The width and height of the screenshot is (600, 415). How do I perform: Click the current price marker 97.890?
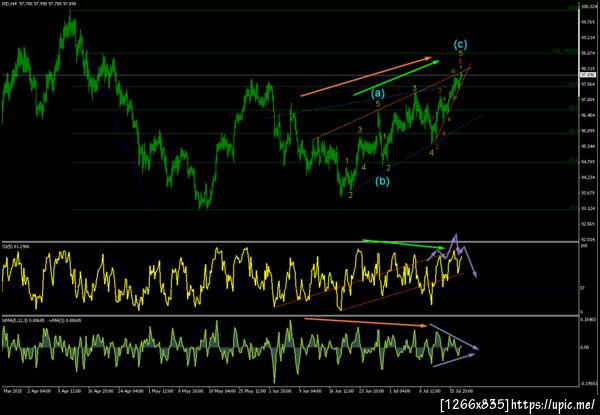coord(587,75)
